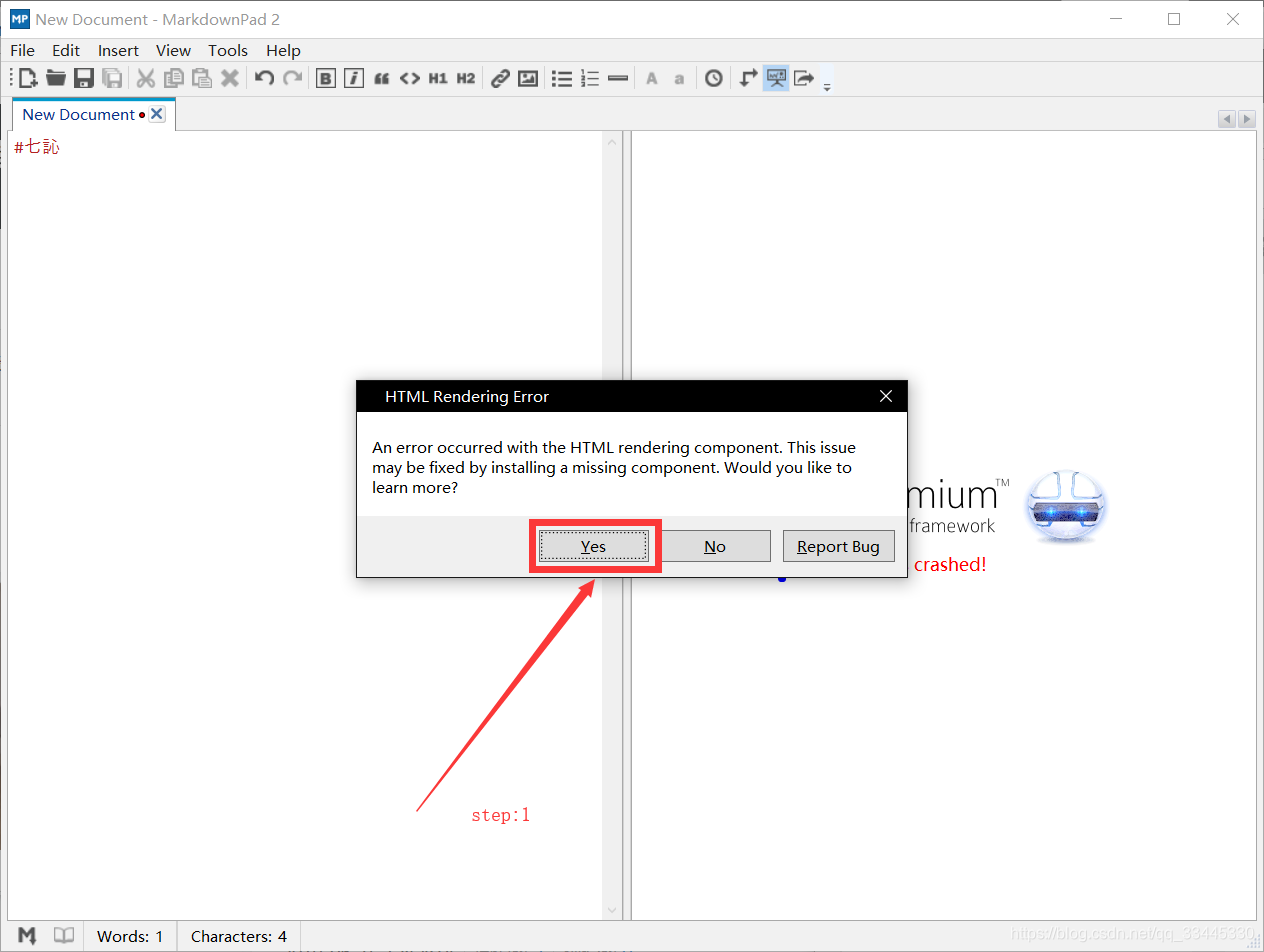Convert text to lowercase with the a icon

680,78
